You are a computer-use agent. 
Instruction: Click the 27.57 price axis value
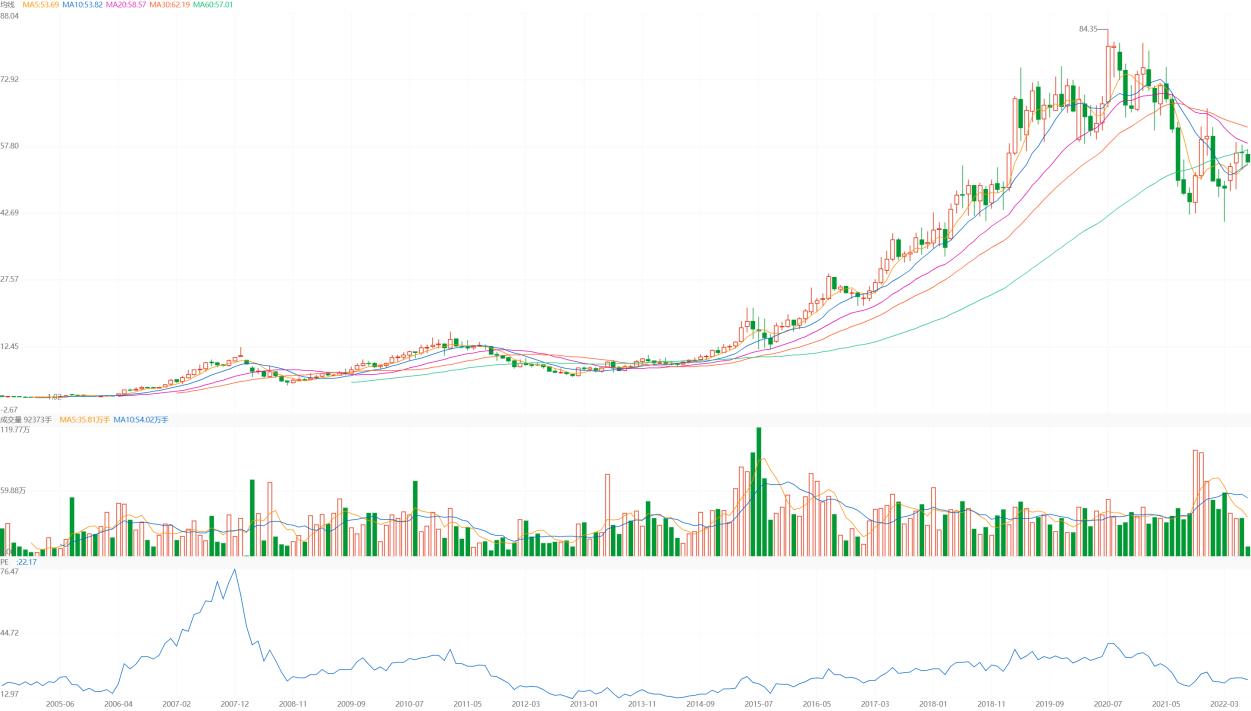[10, 279]
